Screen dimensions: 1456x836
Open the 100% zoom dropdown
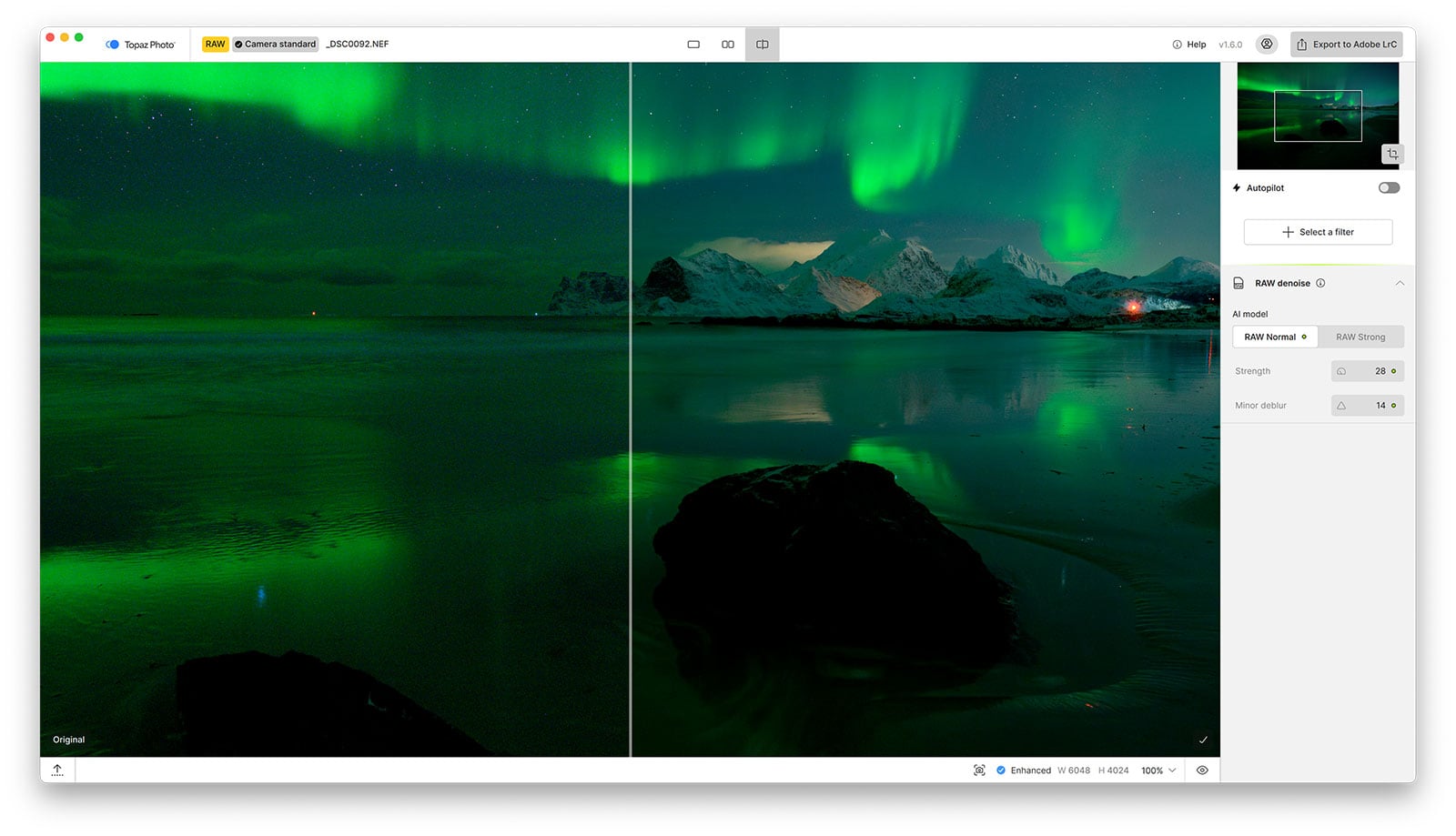coord(1158,771)
